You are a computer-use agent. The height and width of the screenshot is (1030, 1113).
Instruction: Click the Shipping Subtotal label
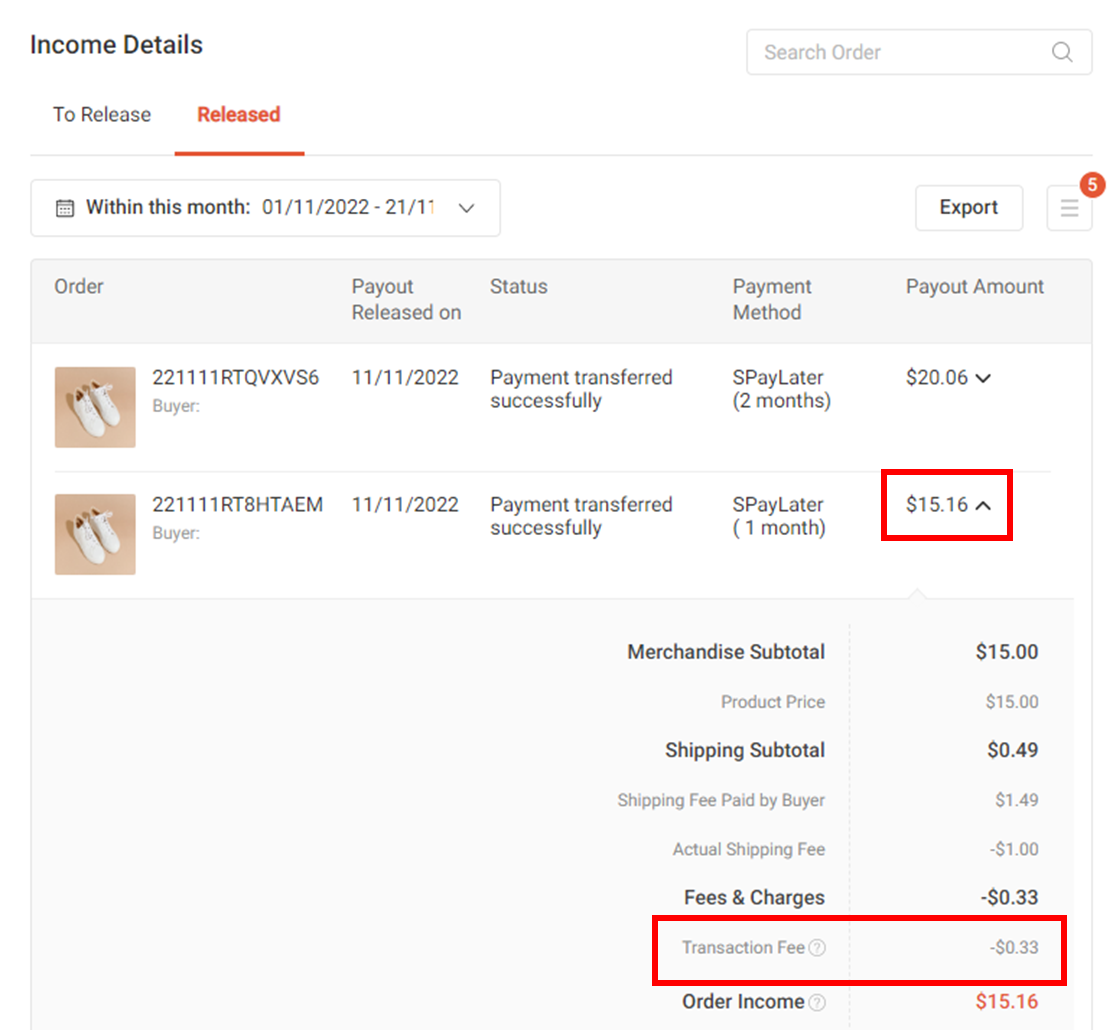click(x=745, y=750)
